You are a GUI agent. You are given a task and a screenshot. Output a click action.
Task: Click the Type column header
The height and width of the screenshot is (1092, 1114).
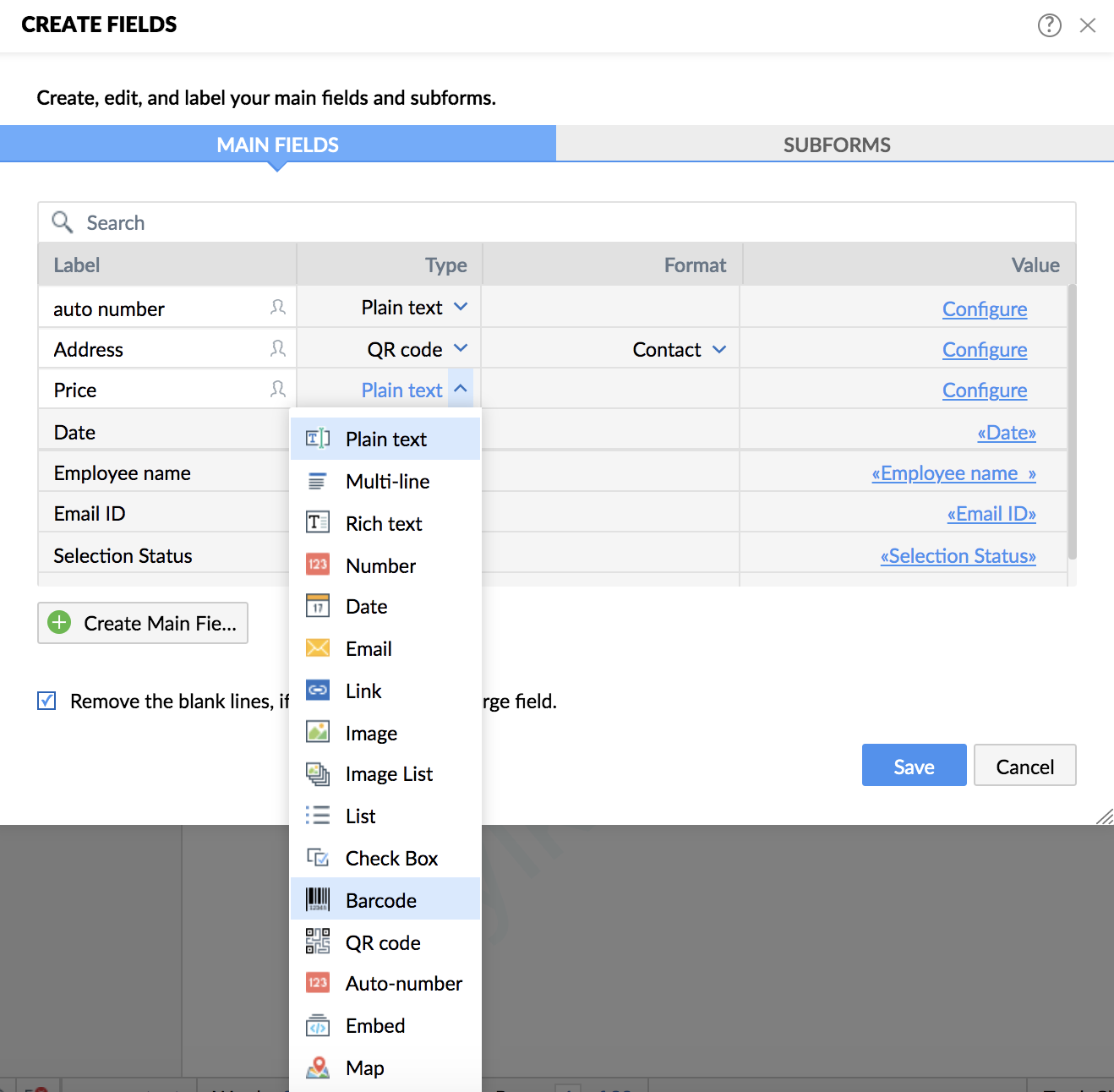tap(390, 265)
